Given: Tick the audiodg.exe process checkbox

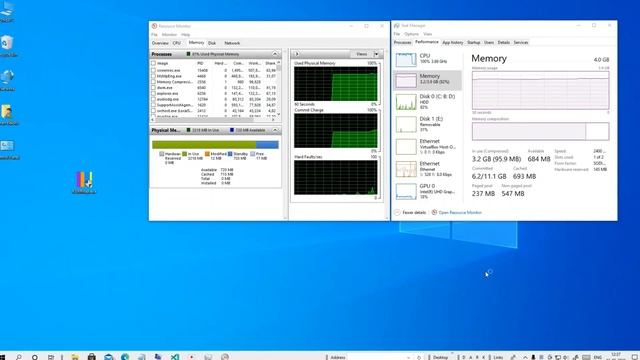Looking at the screenshot, I should (153, 99).
